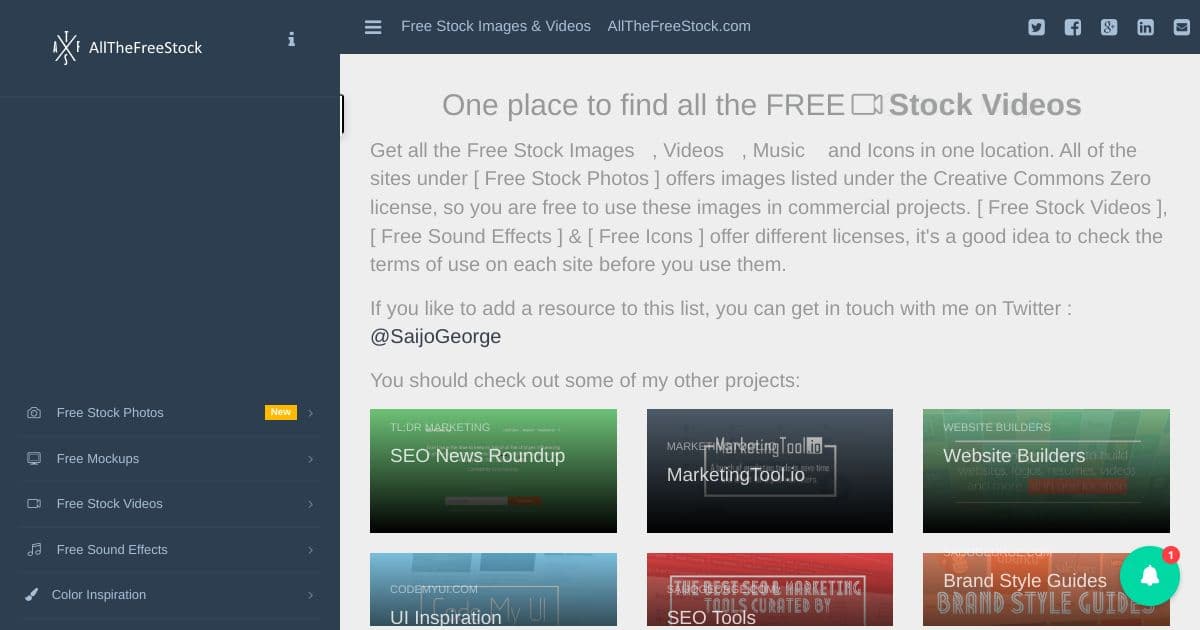Click the LinkedIn icon in the header
Viewport: 1200px width, 630px height.
click(x=1145, y=27)
